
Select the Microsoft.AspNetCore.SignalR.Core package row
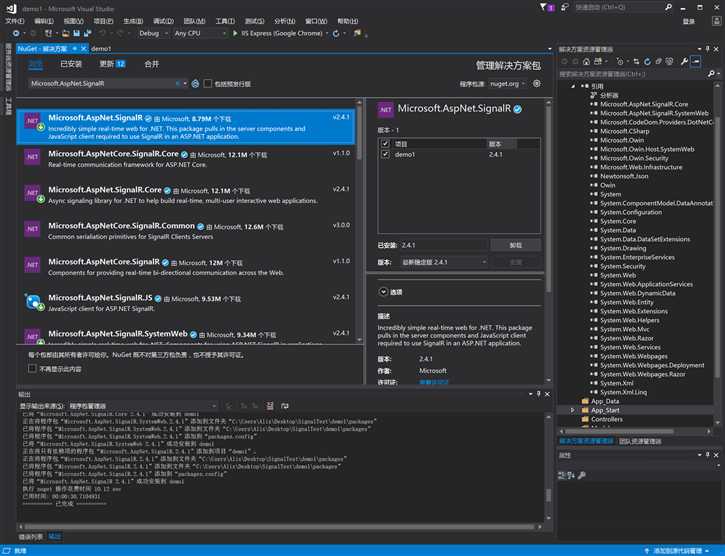tap(187, 159)
